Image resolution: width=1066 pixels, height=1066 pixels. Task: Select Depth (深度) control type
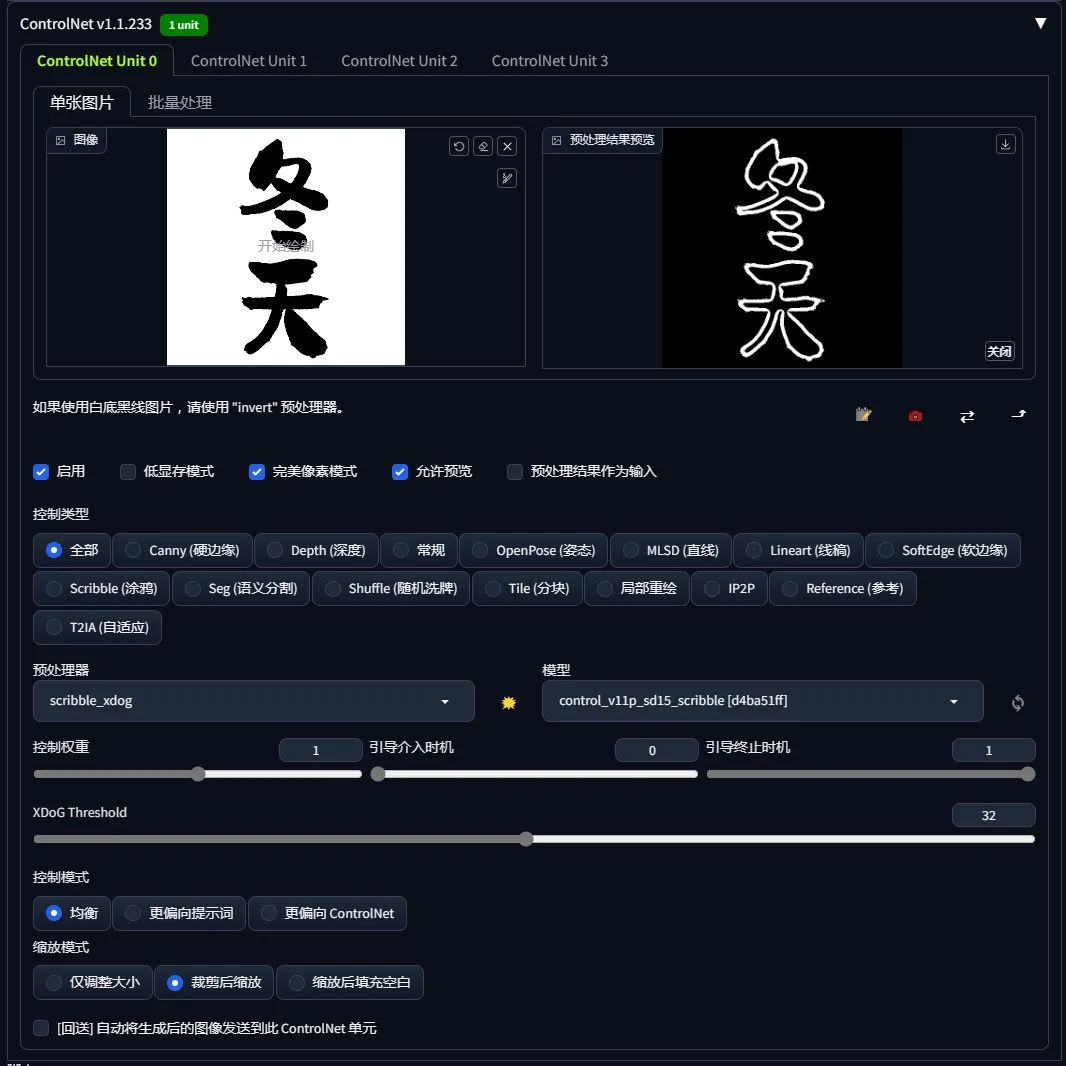[x=316, y=551]
